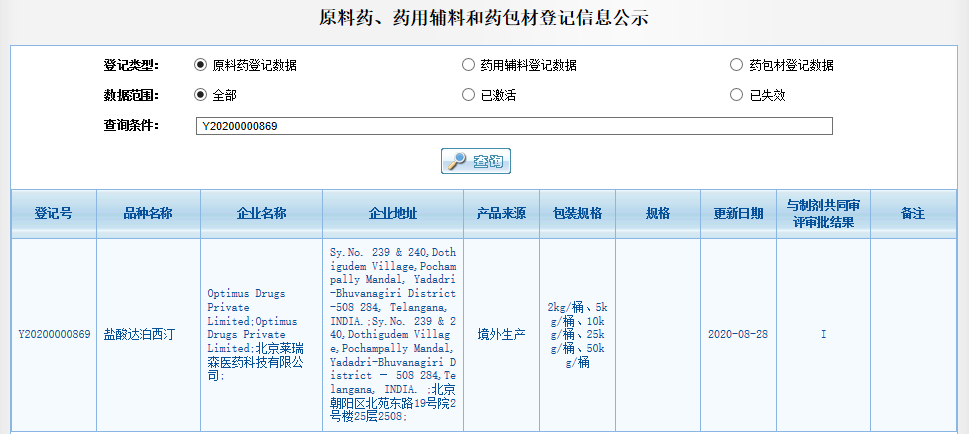Click the 备注 column header
969x434 pixels.
tap(913, 214)
